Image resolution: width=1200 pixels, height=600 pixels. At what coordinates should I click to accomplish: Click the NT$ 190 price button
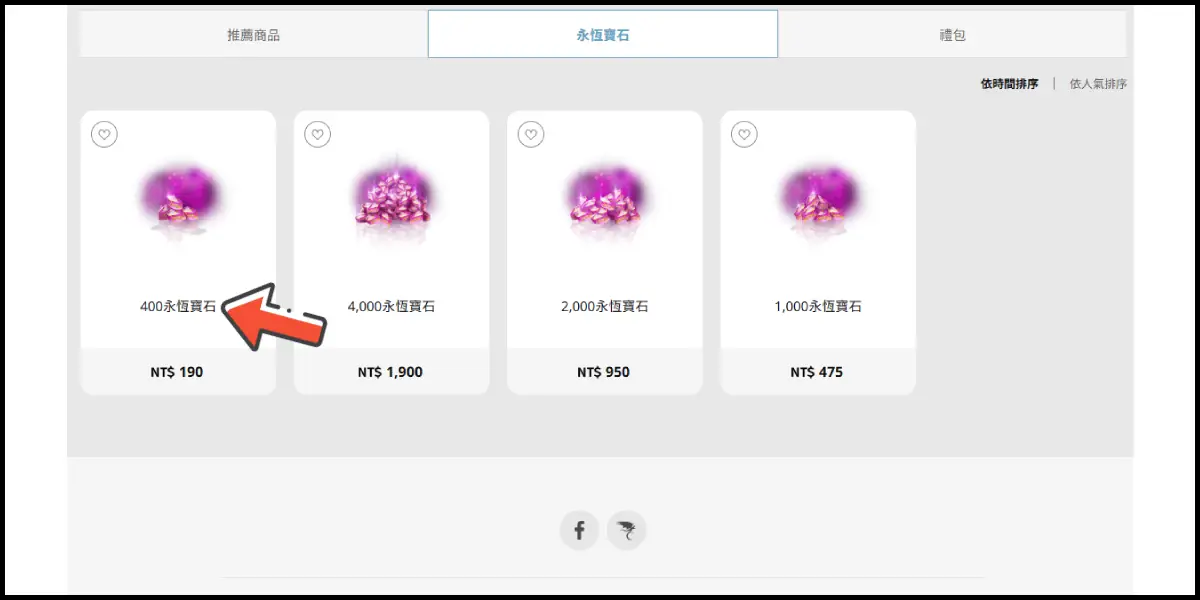pyautogui.click(x=178, y=372)
